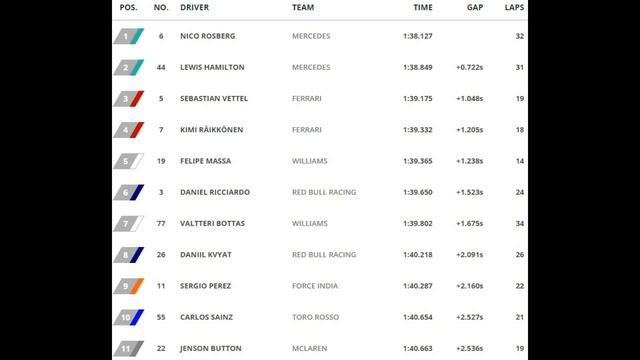
Task: Click the TIME column header
Action: [x=422, y=7]
